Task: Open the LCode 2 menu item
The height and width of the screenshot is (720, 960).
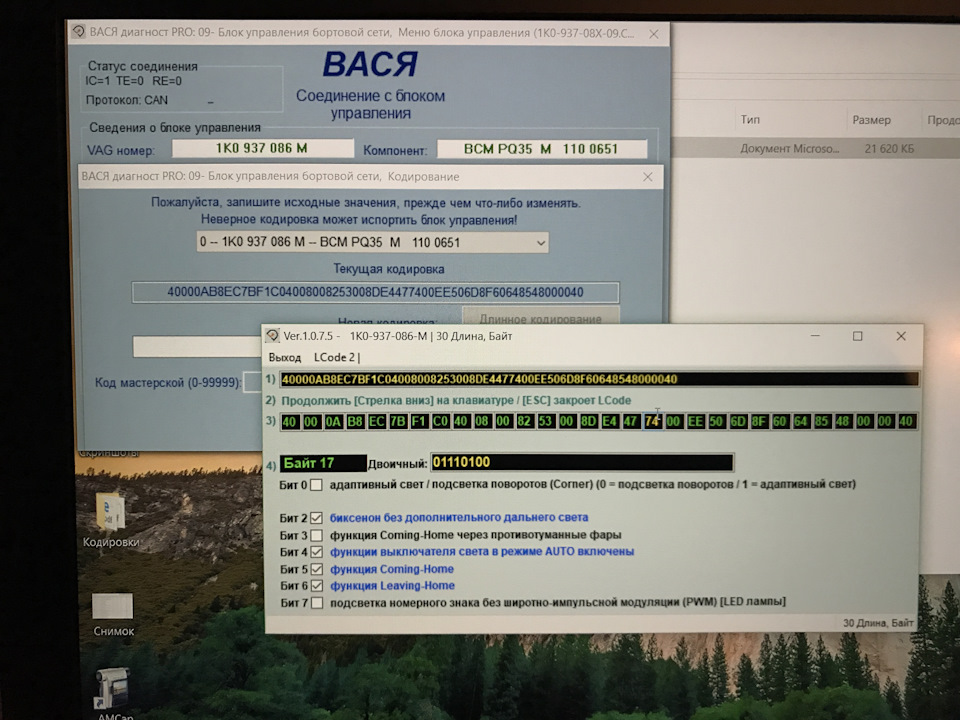Action: click(334, 358)
